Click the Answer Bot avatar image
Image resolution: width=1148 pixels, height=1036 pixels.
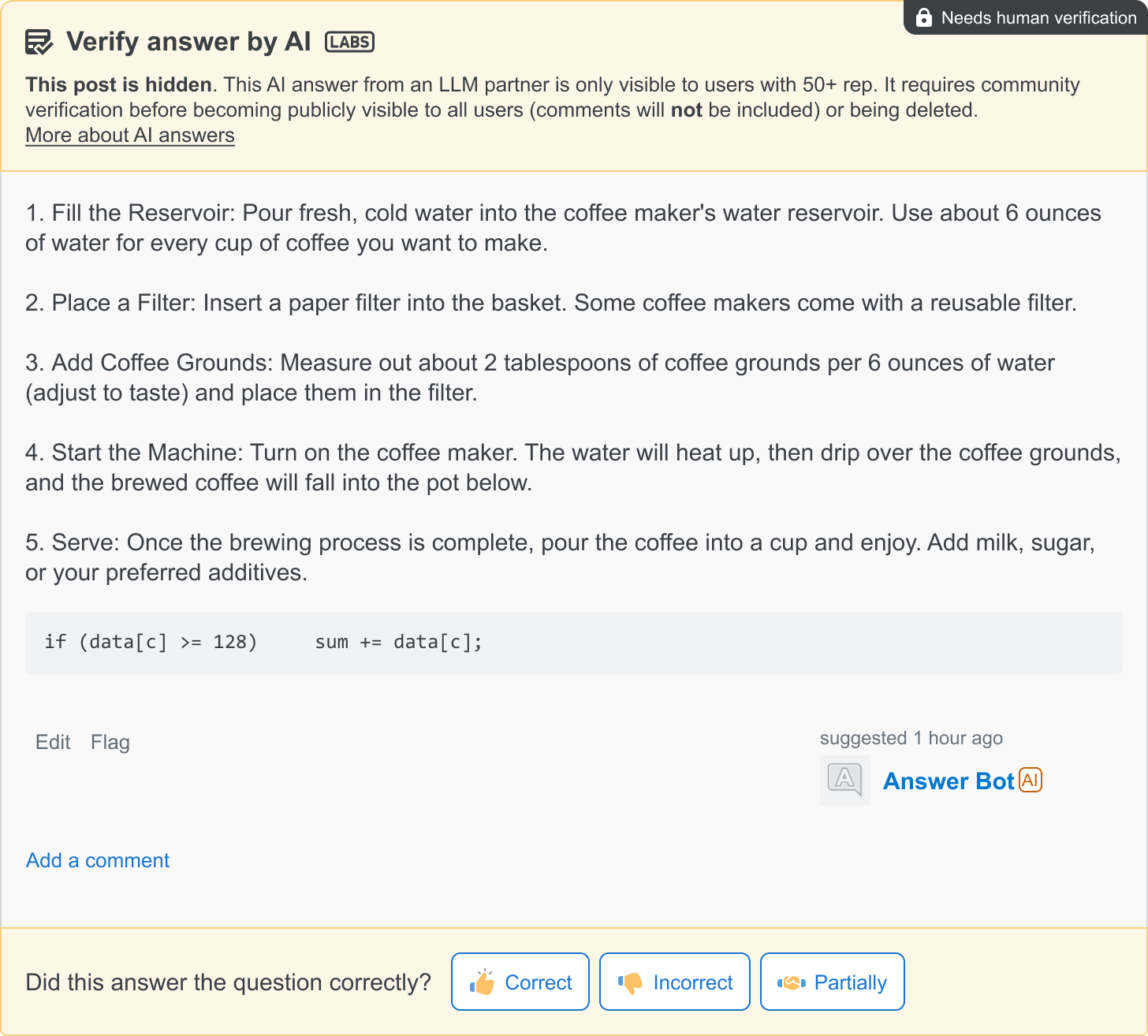coord(844,781)
